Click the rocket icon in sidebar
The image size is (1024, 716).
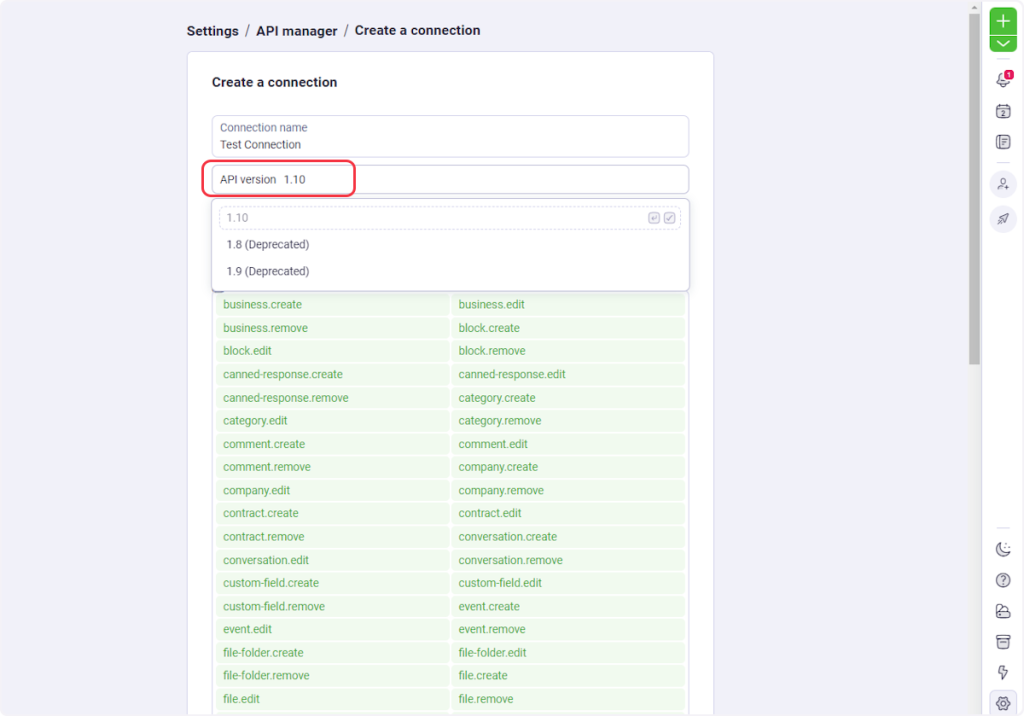tap(1003, 219)
